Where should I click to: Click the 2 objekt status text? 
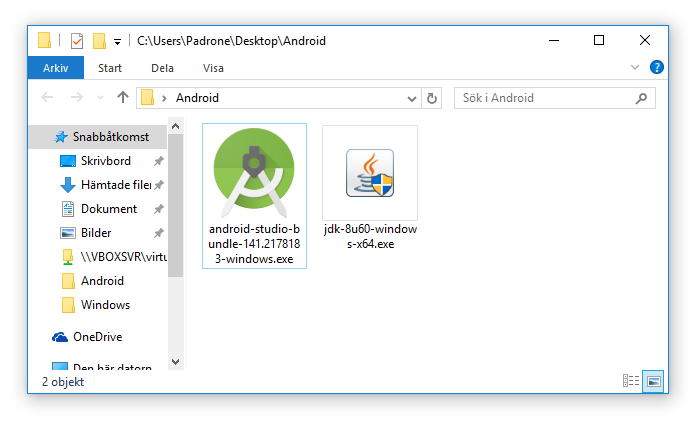[x=63, y=382]
